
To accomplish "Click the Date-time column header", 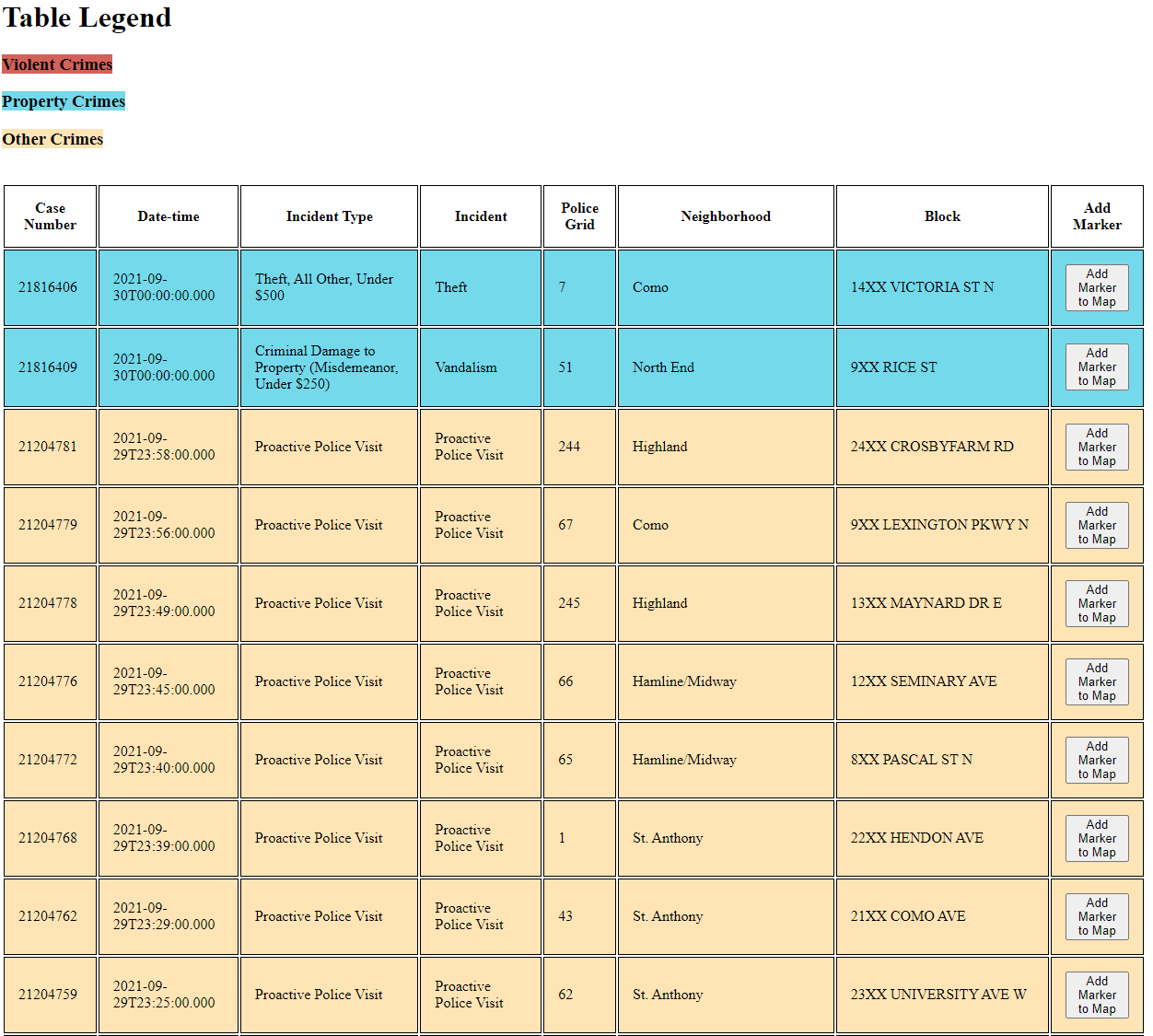I will pos(169,216).
